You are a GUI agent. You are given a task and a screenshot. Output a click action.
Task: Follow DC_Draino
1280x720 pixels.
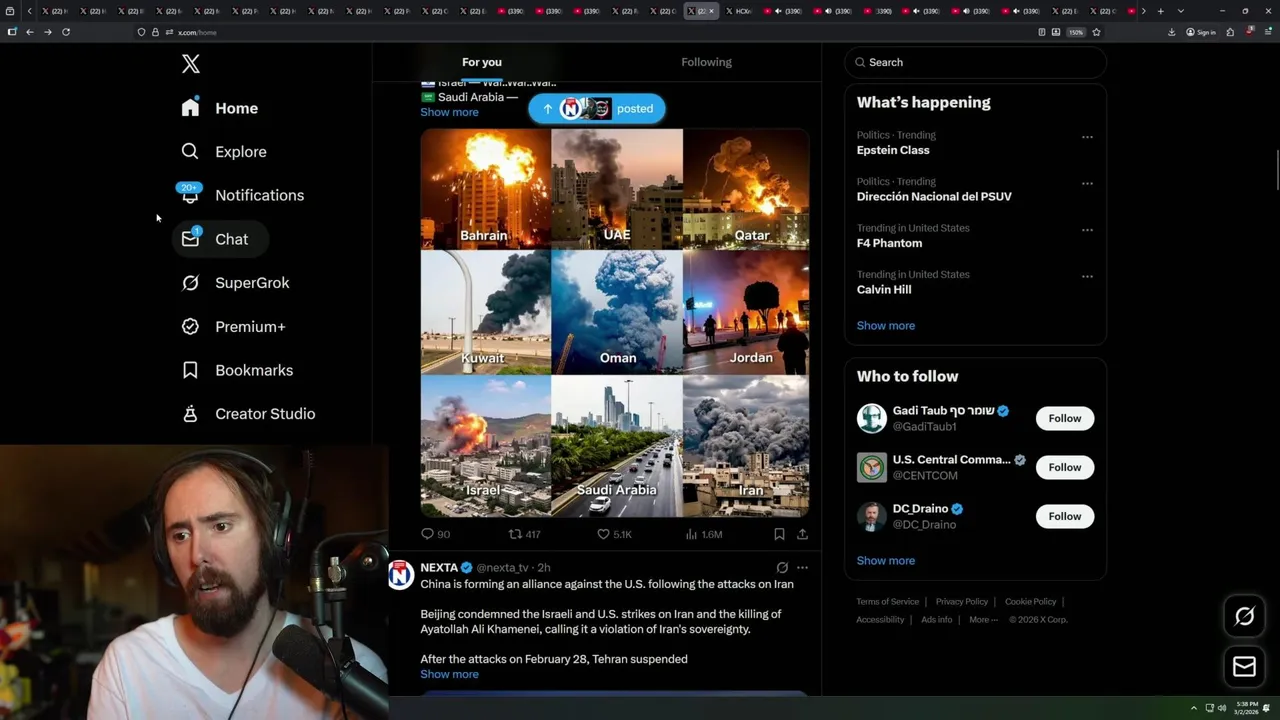click(1065, 516)
